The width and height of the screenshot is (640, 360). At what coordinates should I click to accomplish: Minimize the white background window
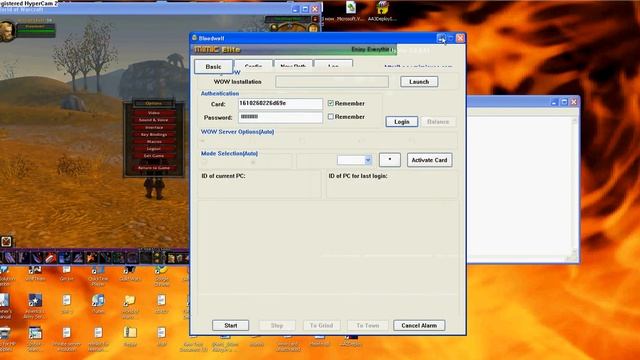tap(554, 102)
